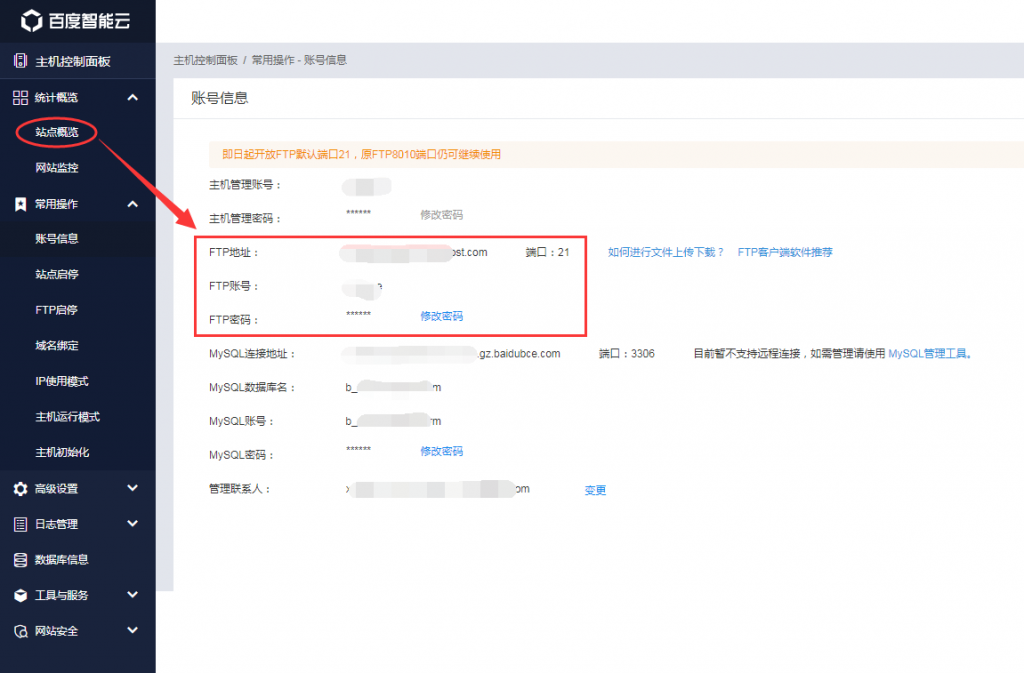Collapse the 常用操作 section chevron
This screenshot has height=673, width=1024.
[133, 204]
